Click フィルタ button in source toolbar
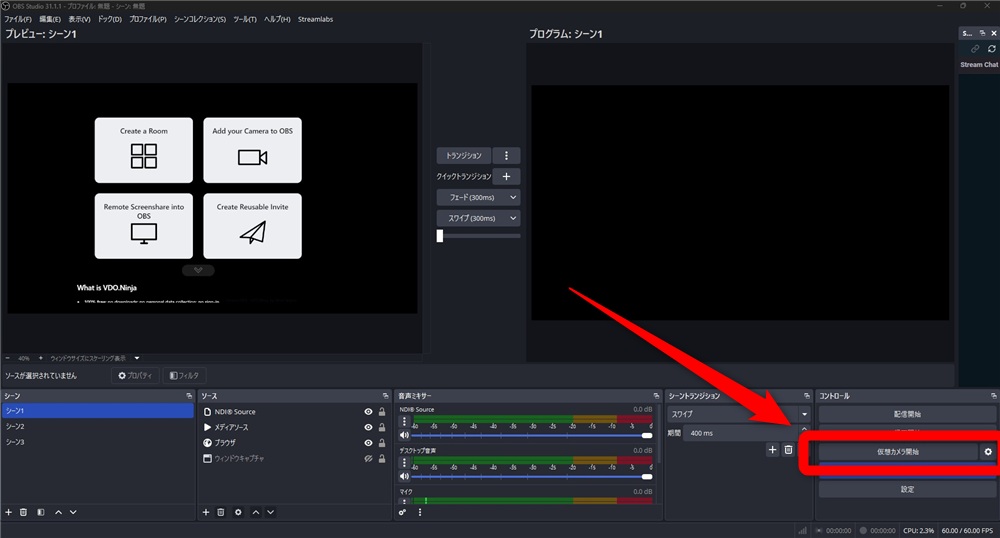The width and height of the screenshot is (1000, 538). click(x=184, y=375)
